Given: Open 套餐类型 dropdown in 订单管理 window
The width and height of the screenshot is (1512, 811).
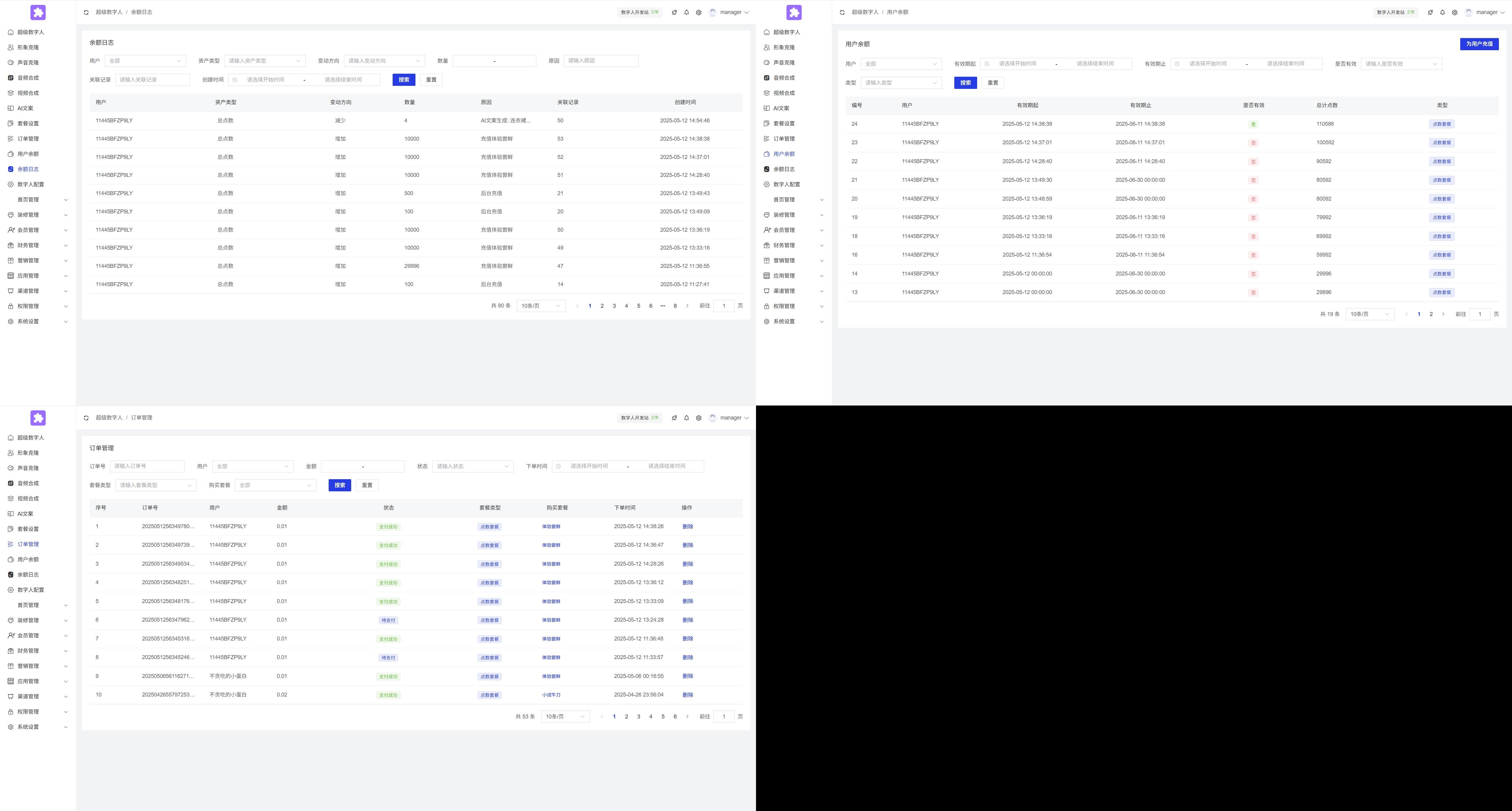Looking at the screenshot, I should click(156, 485).
